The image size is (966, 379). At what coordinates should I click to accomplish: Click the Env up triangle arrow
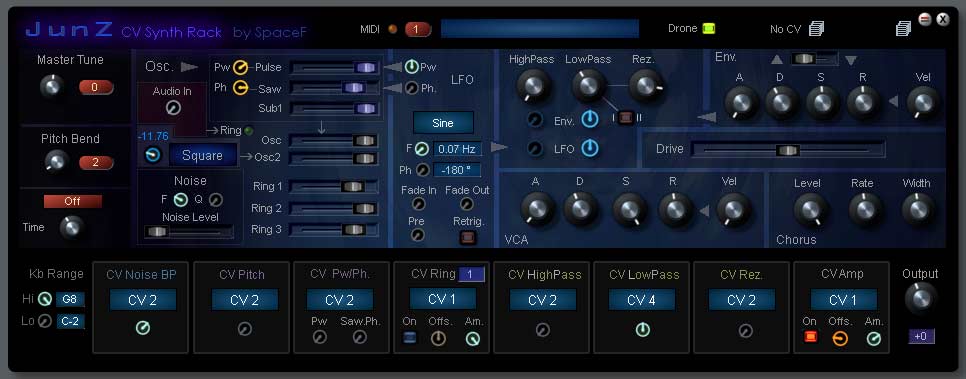tap(777, 60)
